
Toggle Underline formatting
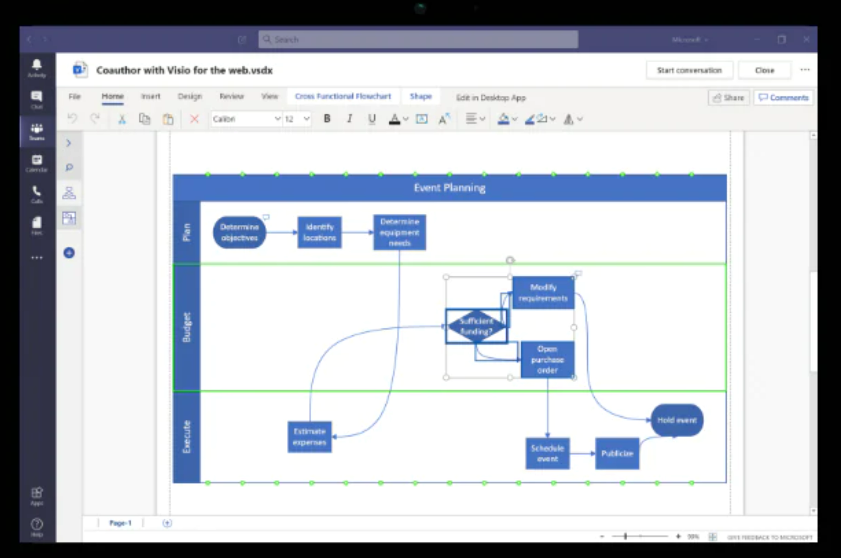click(x=372, y=119)
